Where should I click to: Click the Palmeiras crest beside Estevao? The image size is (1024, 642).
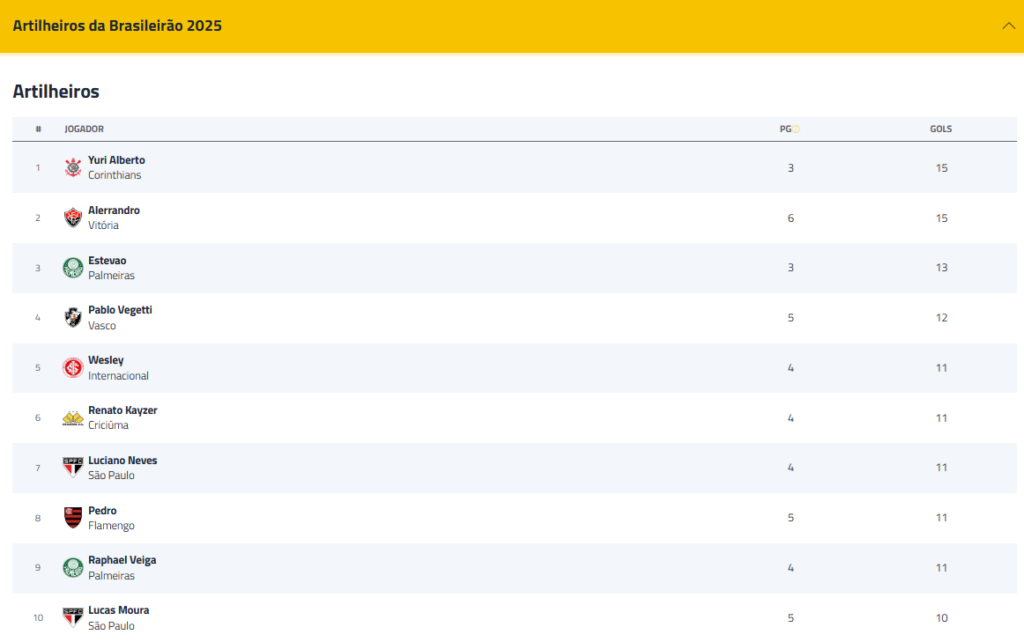72,268
